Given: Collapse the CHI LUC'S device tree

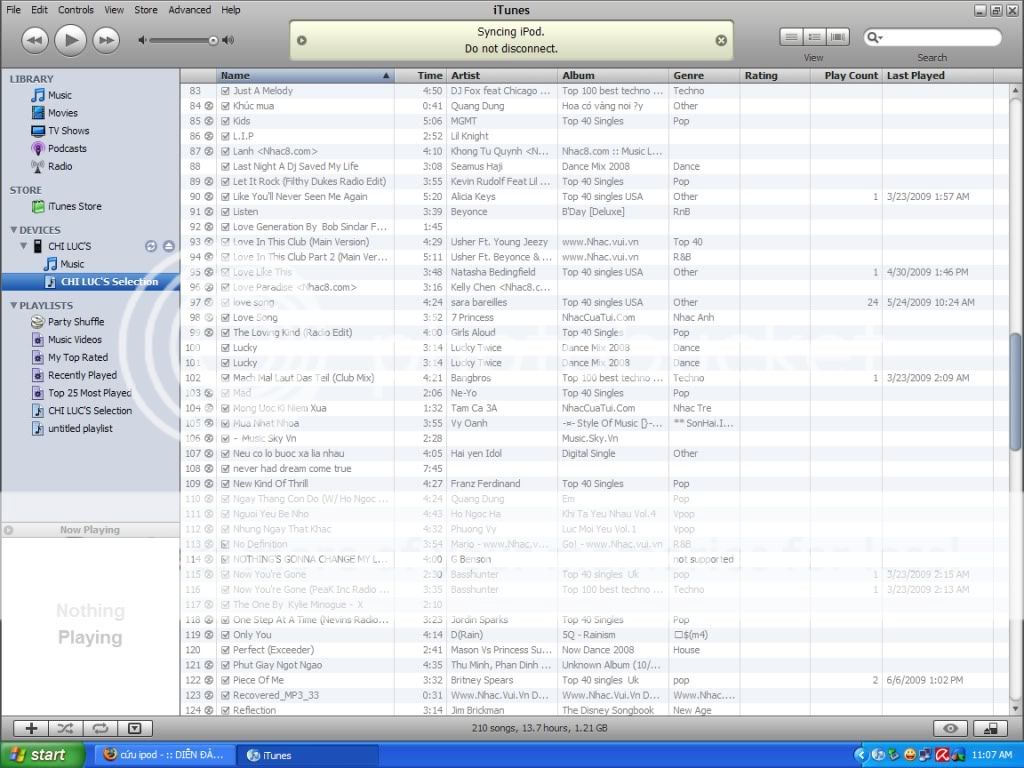Looking at the screenshot, I should pyautogui.click(x=23, y=246).
